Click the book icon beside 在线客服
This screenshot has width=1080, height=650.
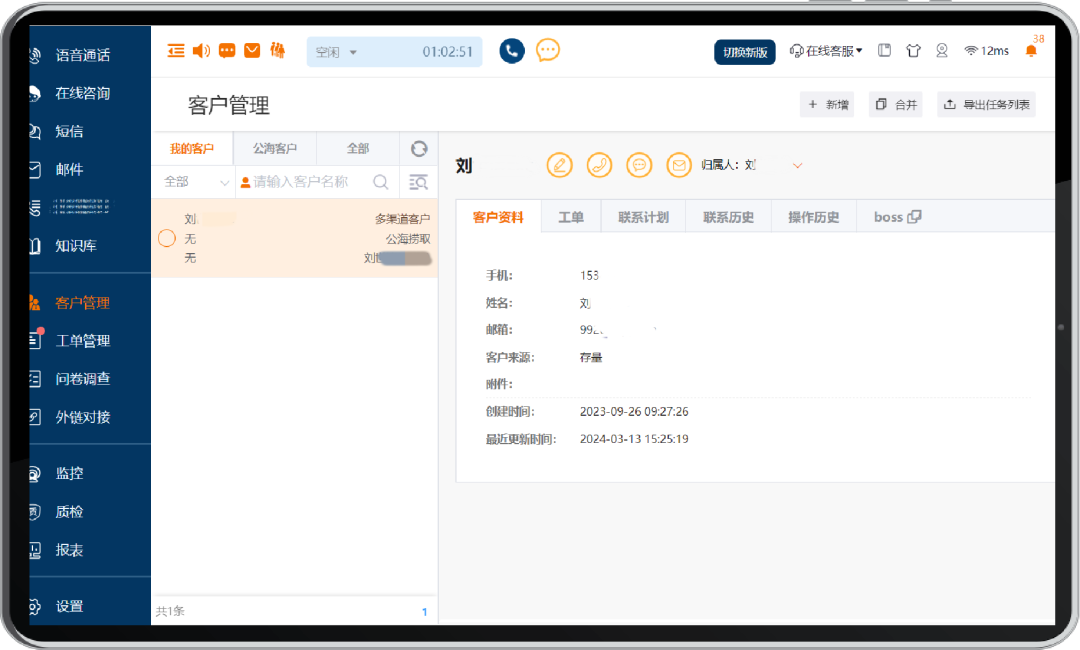tap(884, 50)
